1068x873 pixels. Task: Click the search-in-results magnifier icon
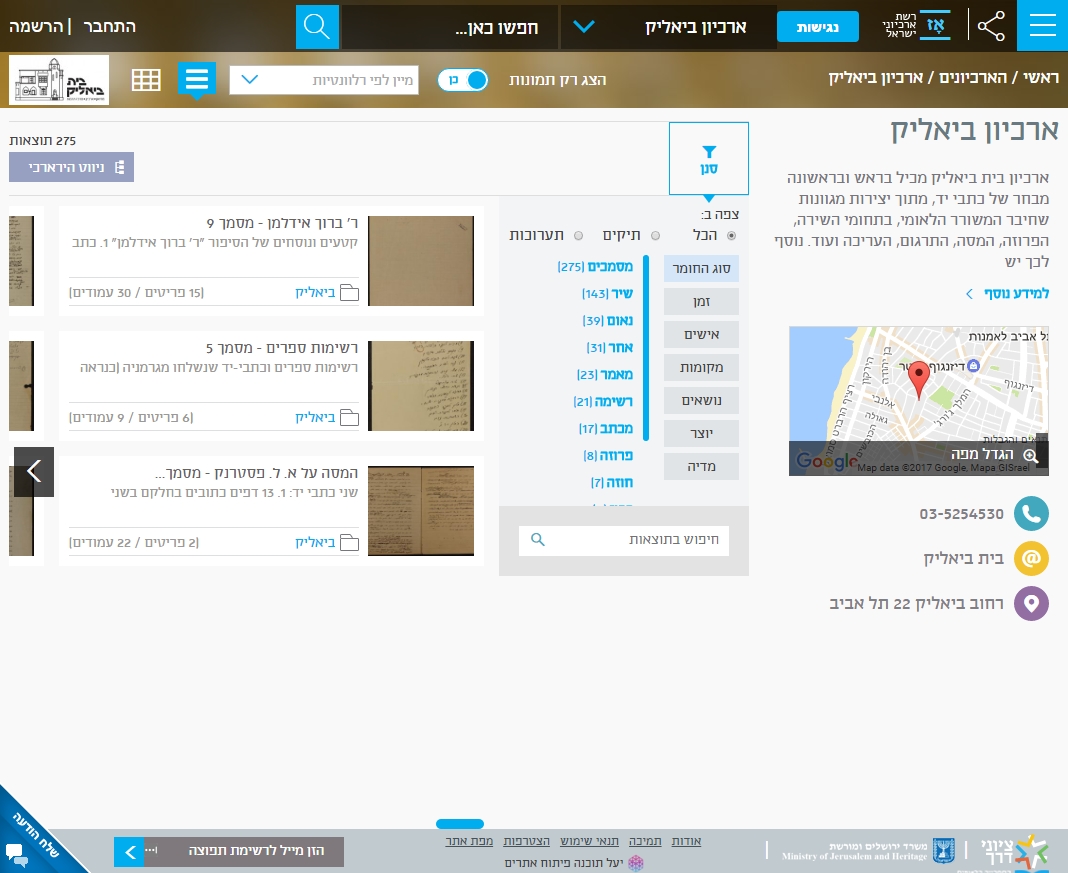537,540
